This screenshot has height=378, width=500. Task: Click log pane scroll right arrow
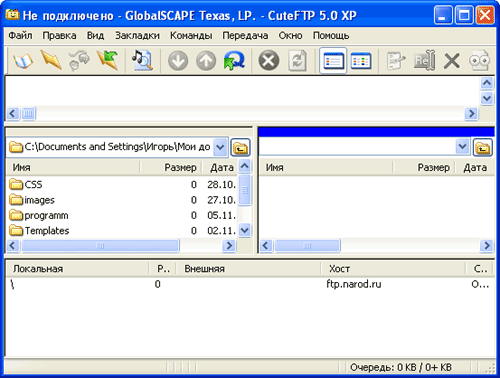(471, 114)
